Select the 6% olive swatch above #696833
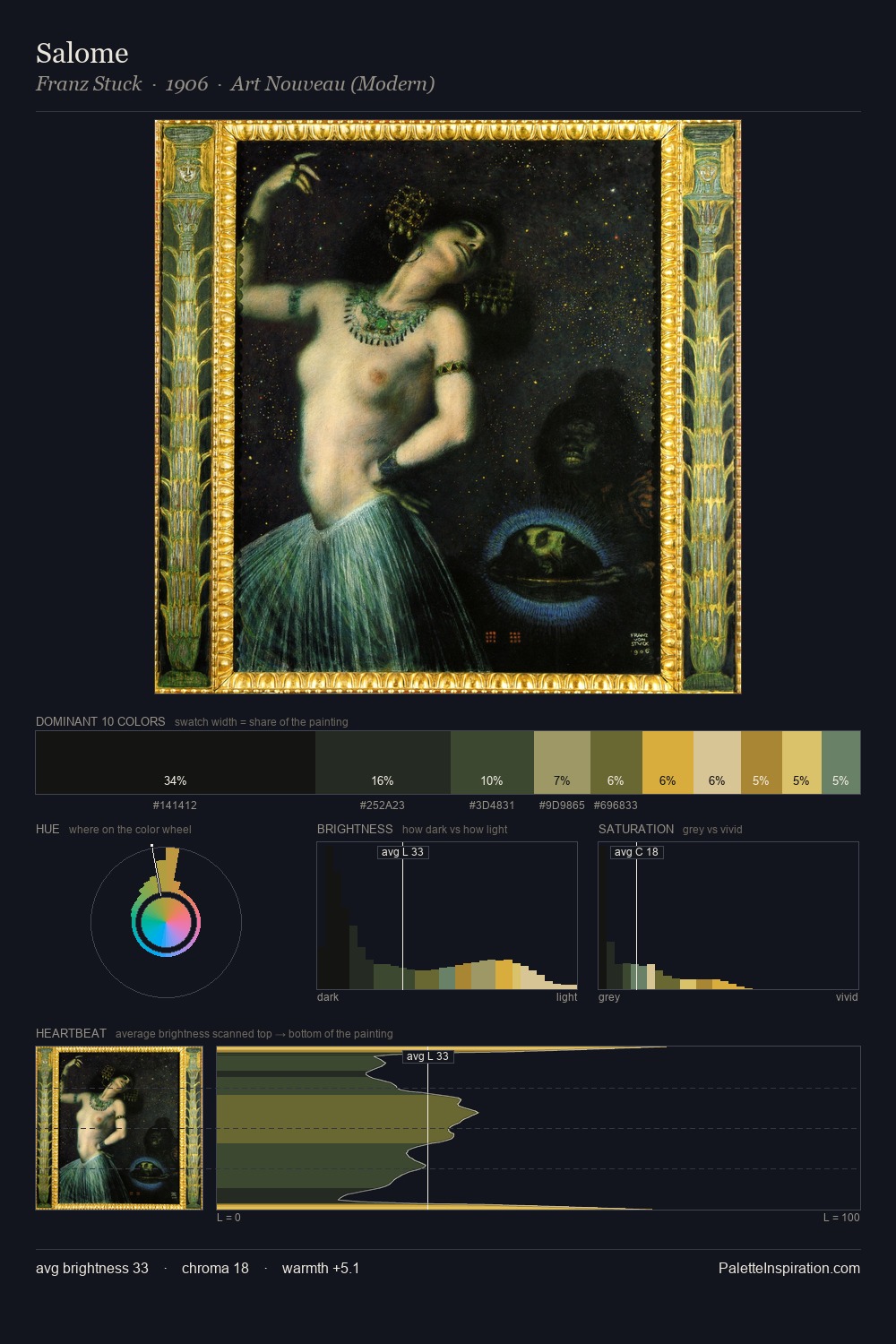The image size is (896, 1344). point(616,762)
